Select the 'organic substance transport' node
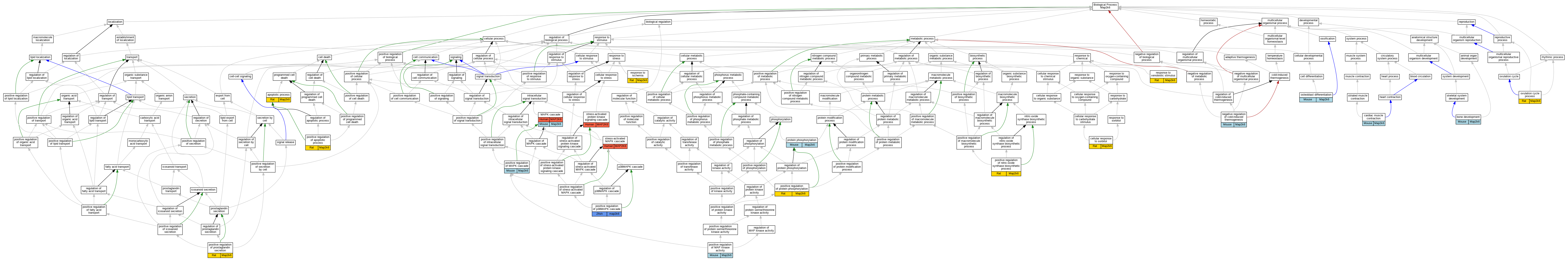1568x260 pixels. 136,77
